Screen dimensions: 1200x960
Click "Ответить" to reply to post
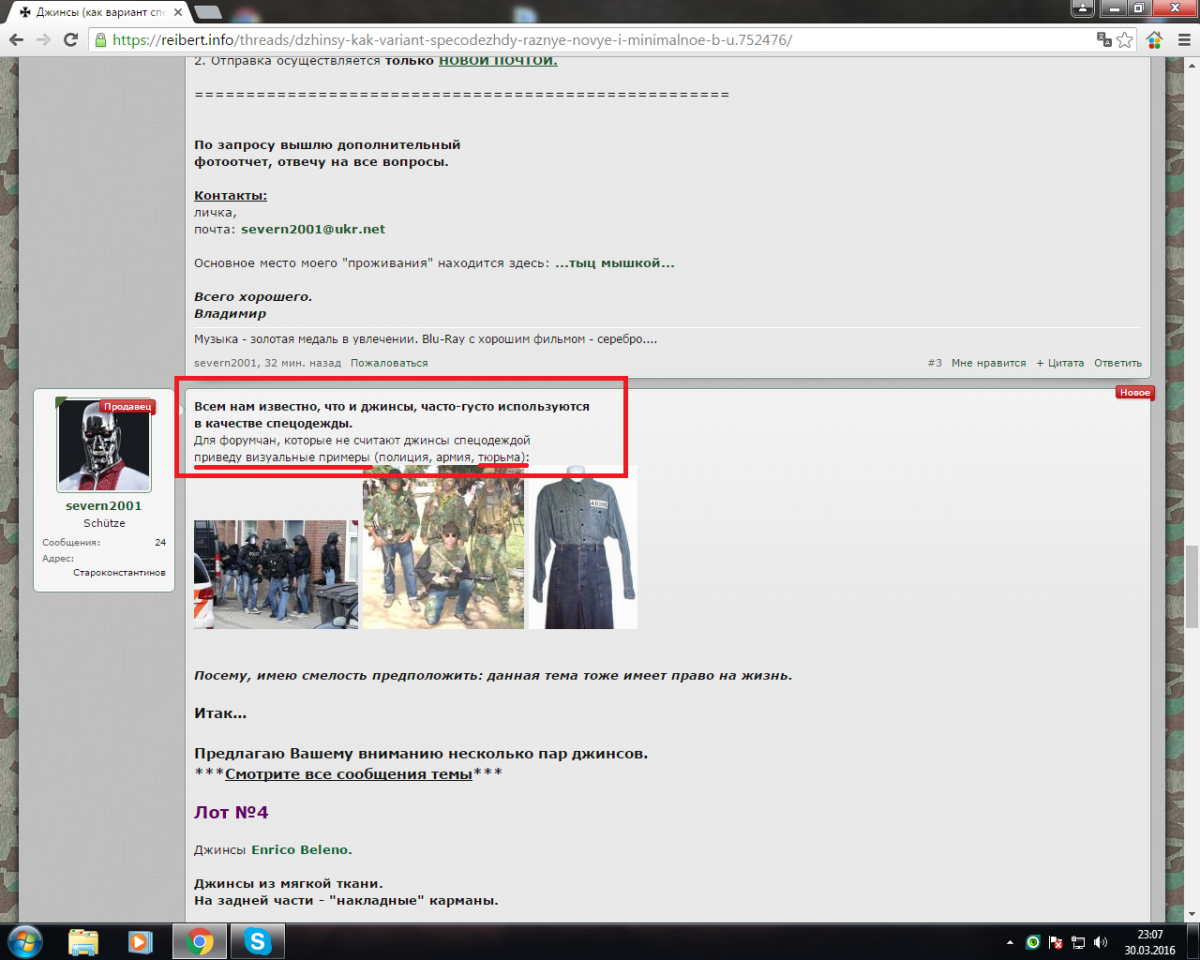(1117, 363)
